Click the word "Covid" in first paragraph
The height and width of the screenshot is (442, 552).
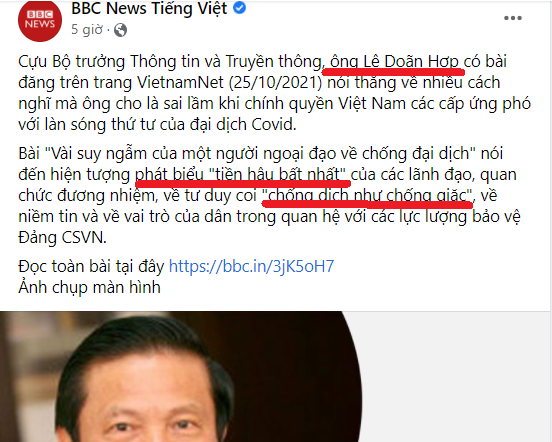pyautogui.click(x=274, y=125)
